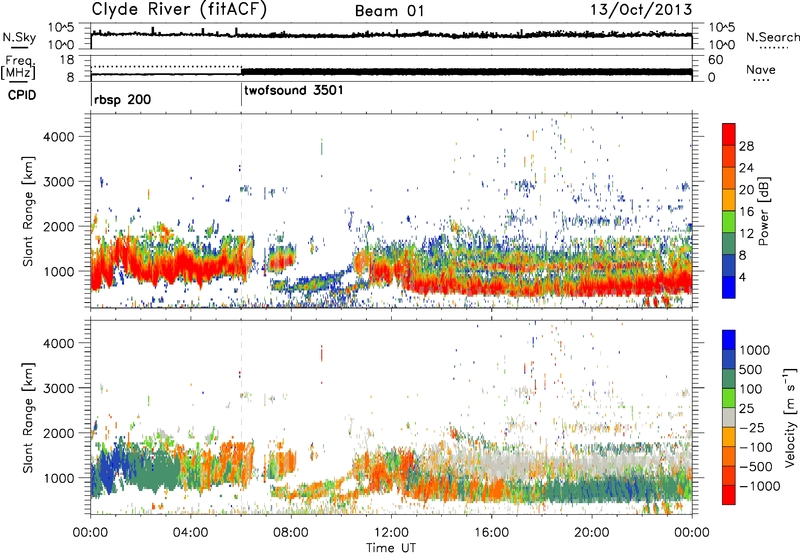Click the 'Nave' legend label

pos(761,69)
